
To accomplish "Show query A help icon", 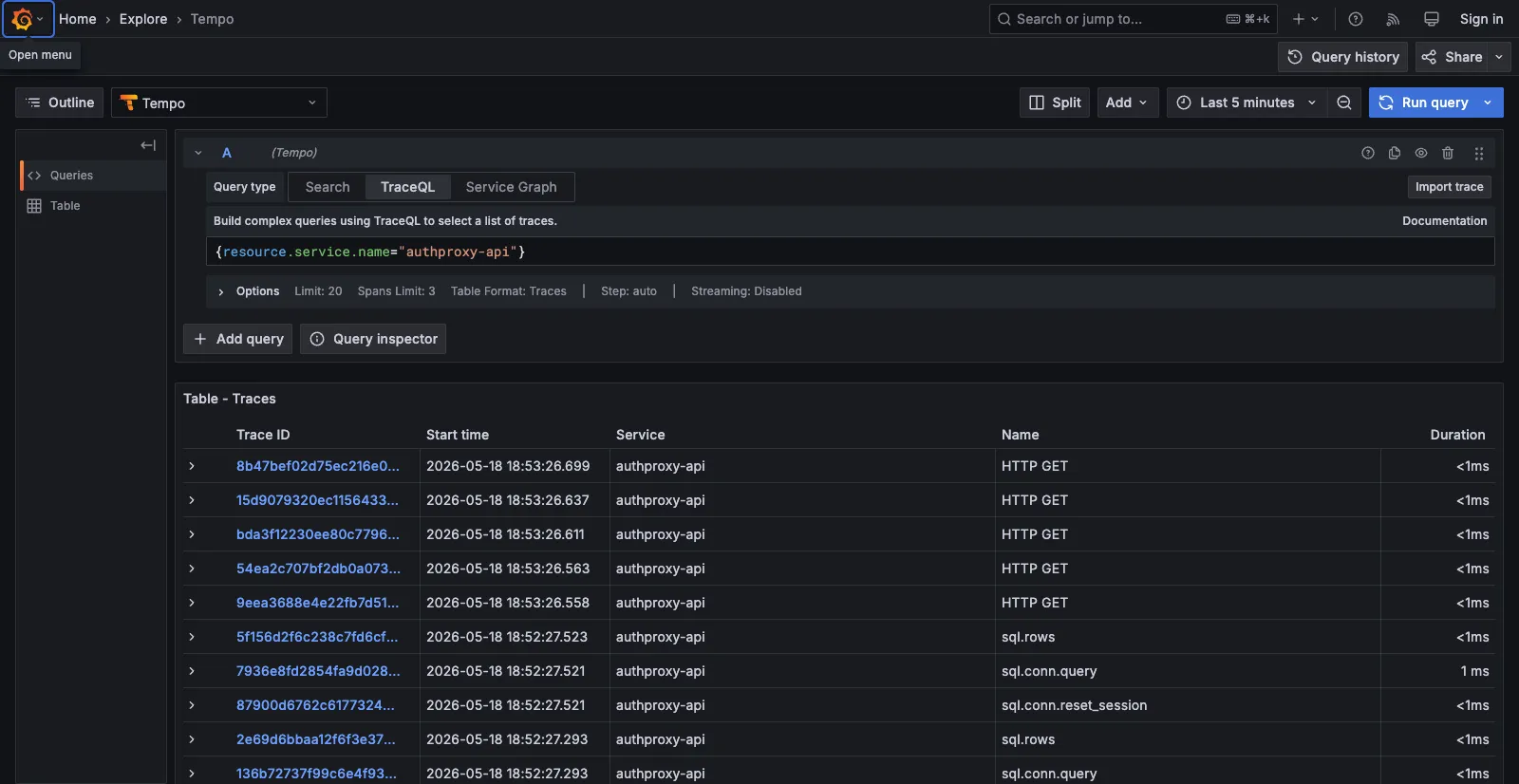I will tap(1368, 153).
